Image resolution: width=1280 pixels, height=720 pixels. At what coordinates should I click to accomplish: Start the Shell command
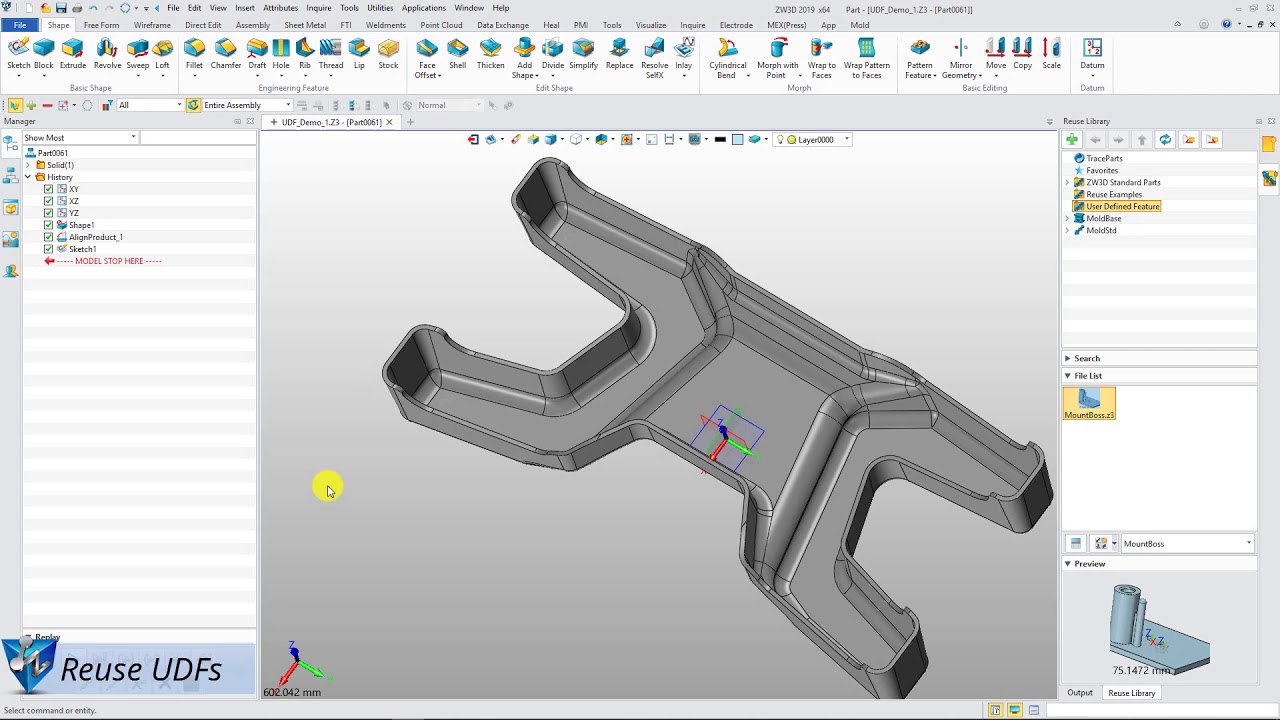457,55
